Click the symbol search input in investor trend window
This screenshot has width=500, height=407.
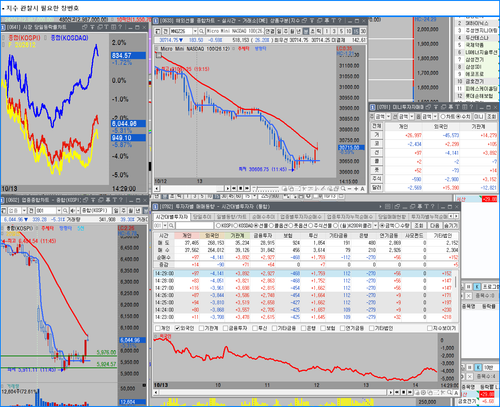click(x=194, y=226)
